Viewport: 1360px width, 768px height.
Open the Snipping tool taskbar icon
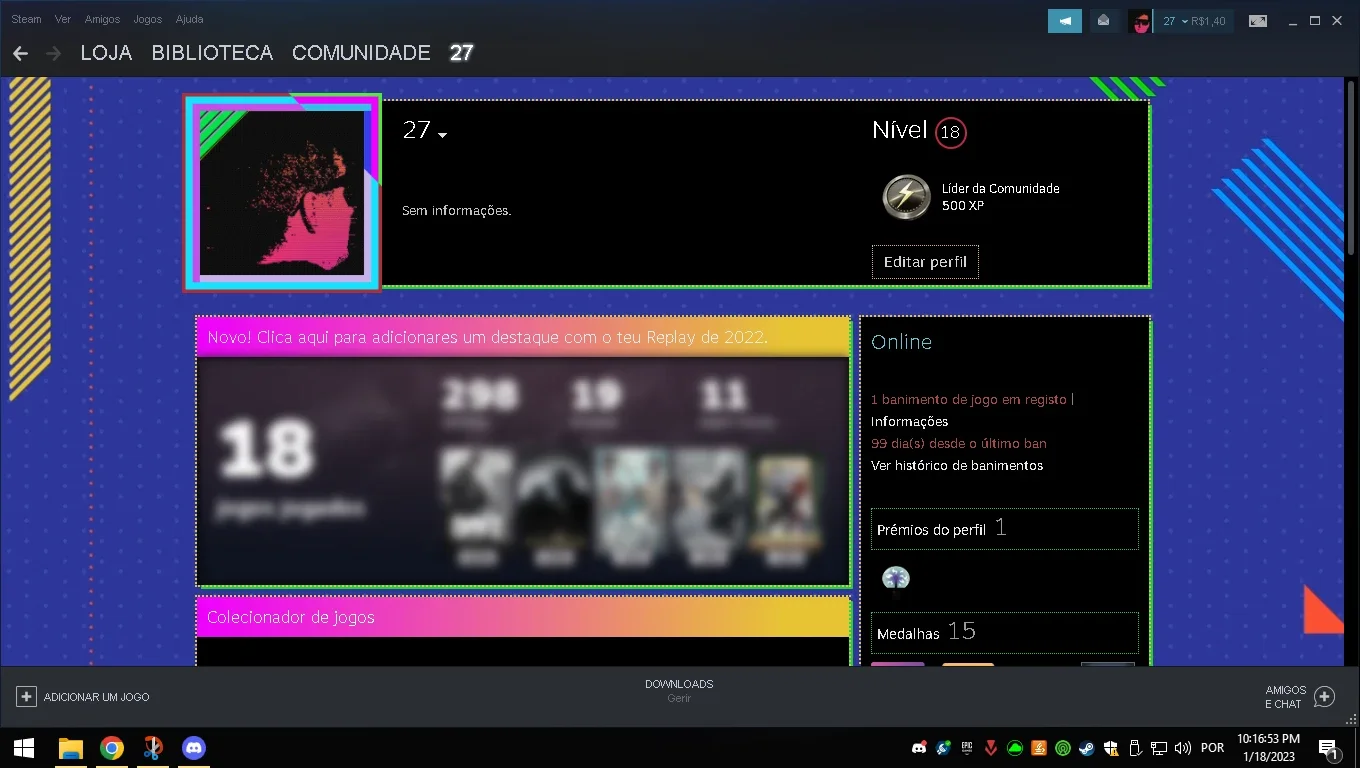coord(152,748)
